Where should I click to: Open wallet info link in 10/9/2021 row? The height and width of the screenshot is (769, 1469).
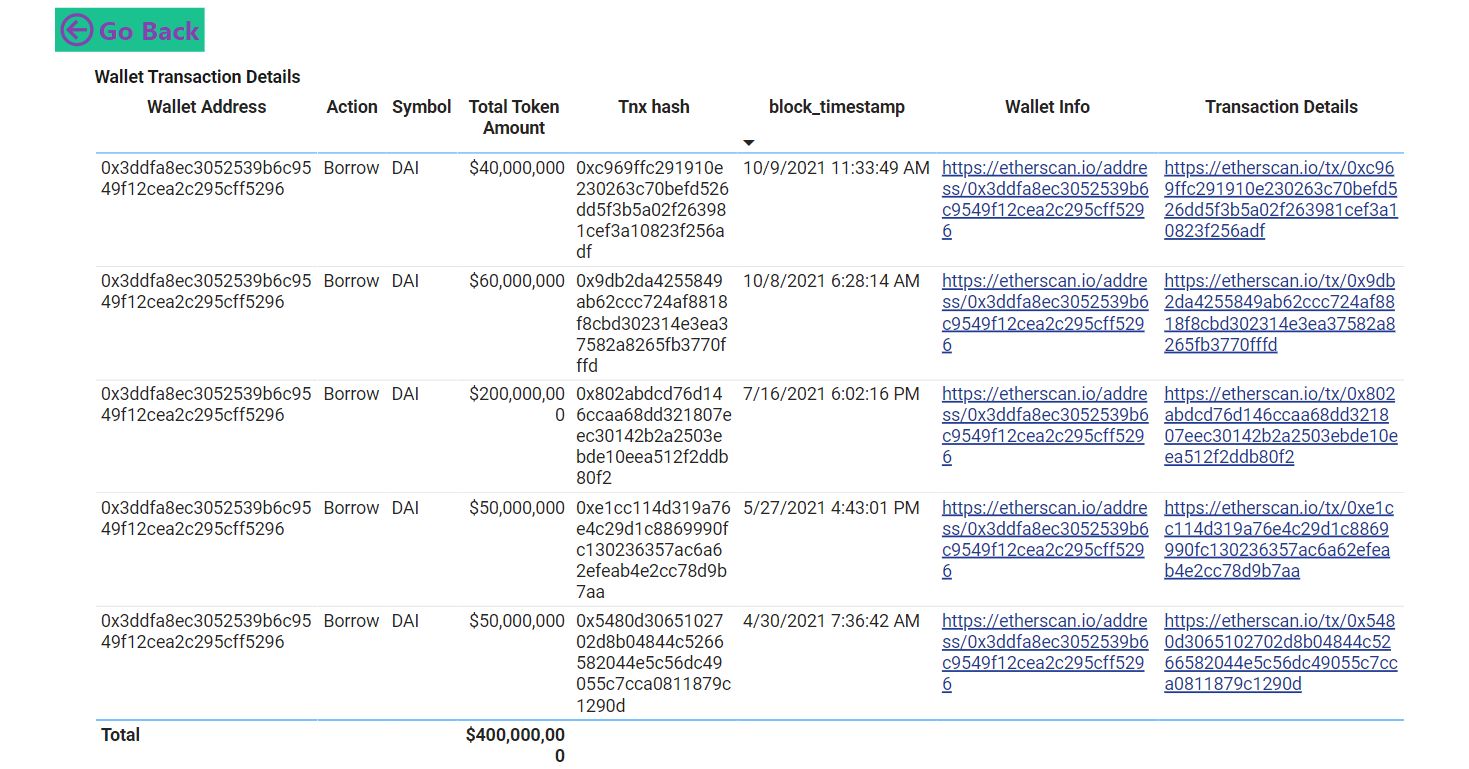click(1045, 200)
